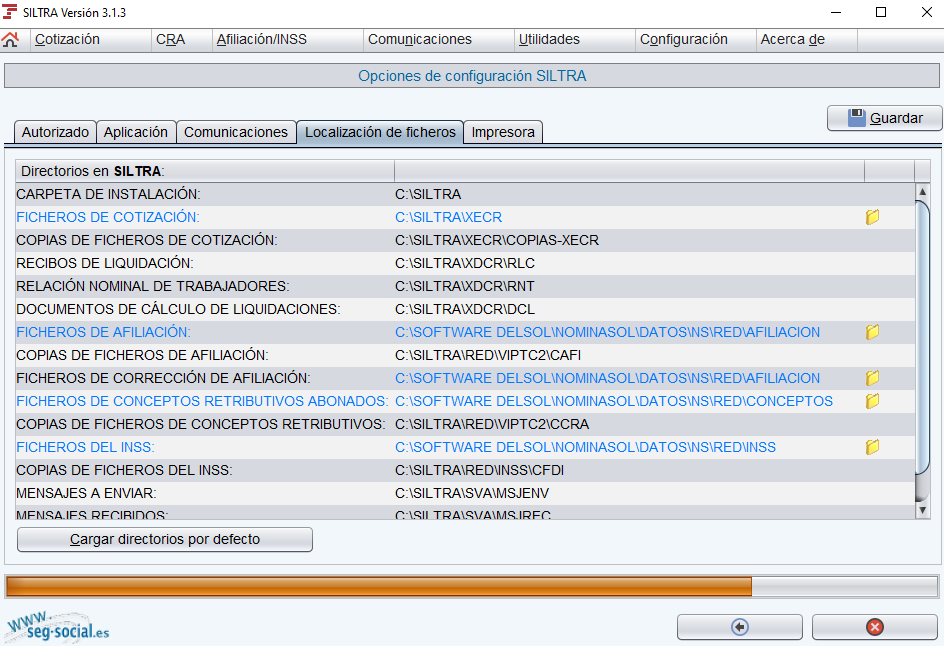The image size is (944, 646).
Task: Click the scrollbar down arrow in the directory list
Action: 923,510
